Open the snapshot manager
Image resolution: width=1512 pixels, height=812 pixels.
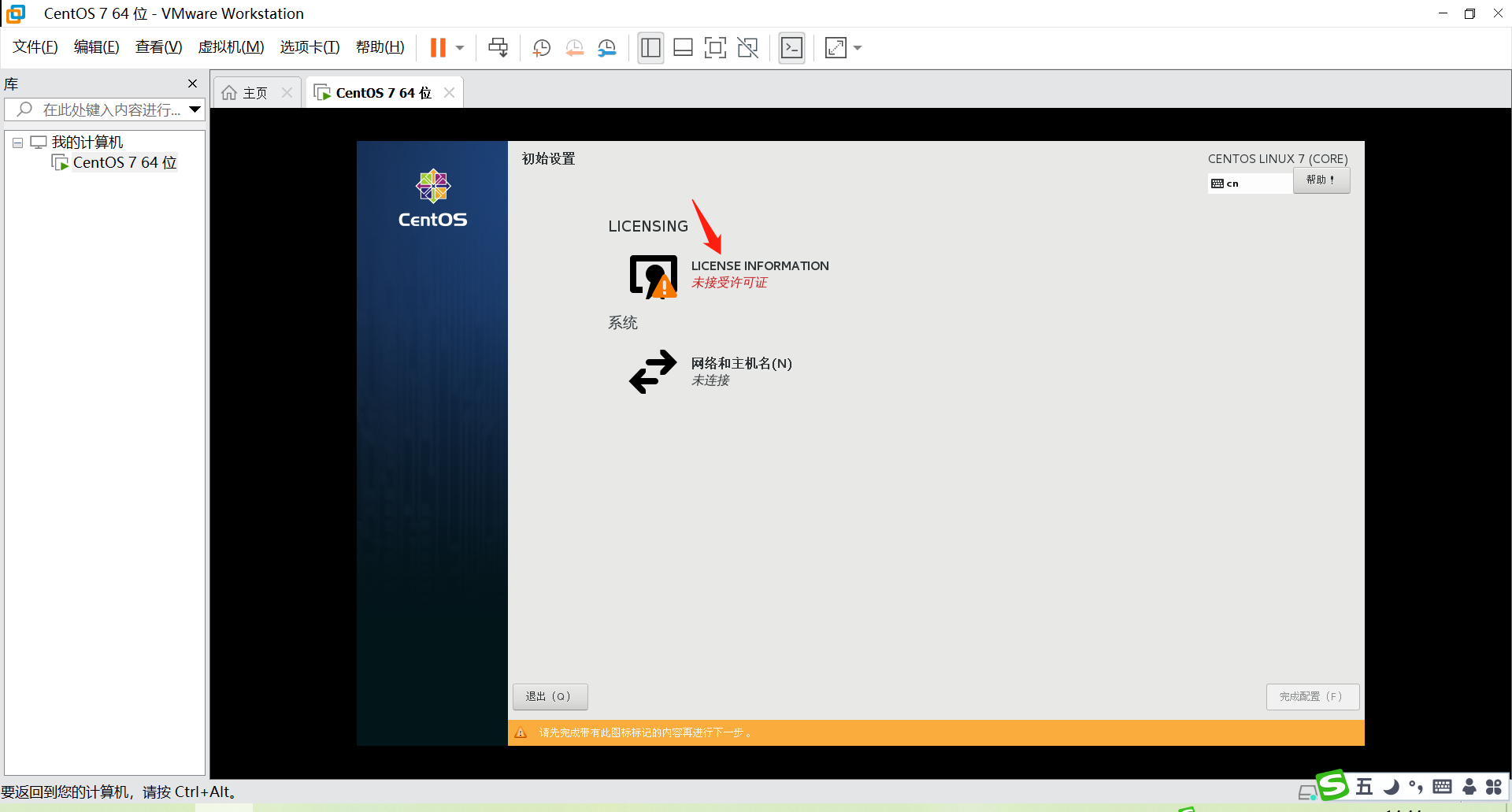pyautogui.click(x=607, y=48)
